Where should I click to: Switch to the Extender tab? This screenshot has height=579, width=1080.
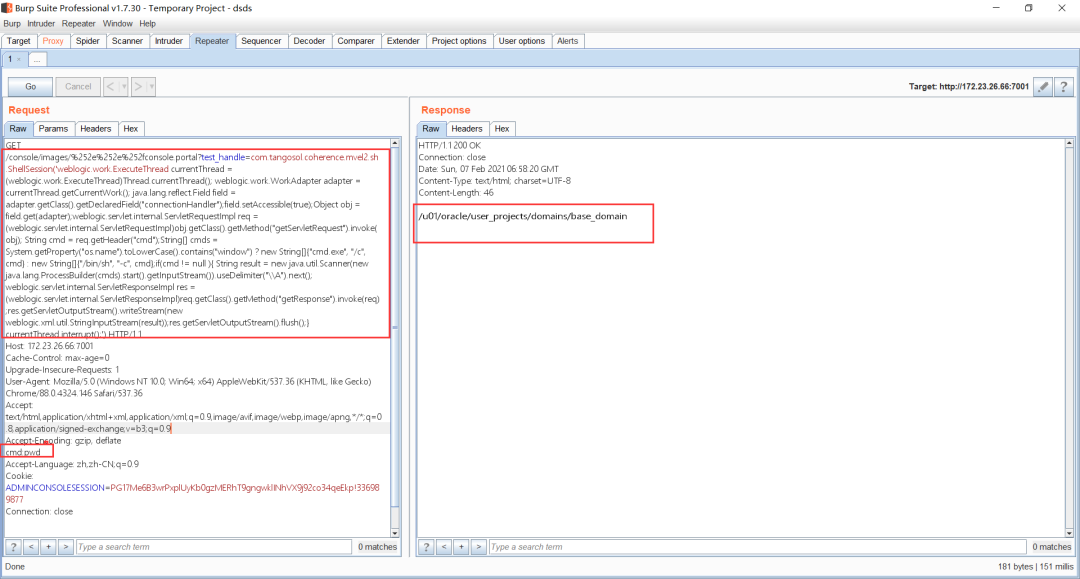tap(403, 41)
